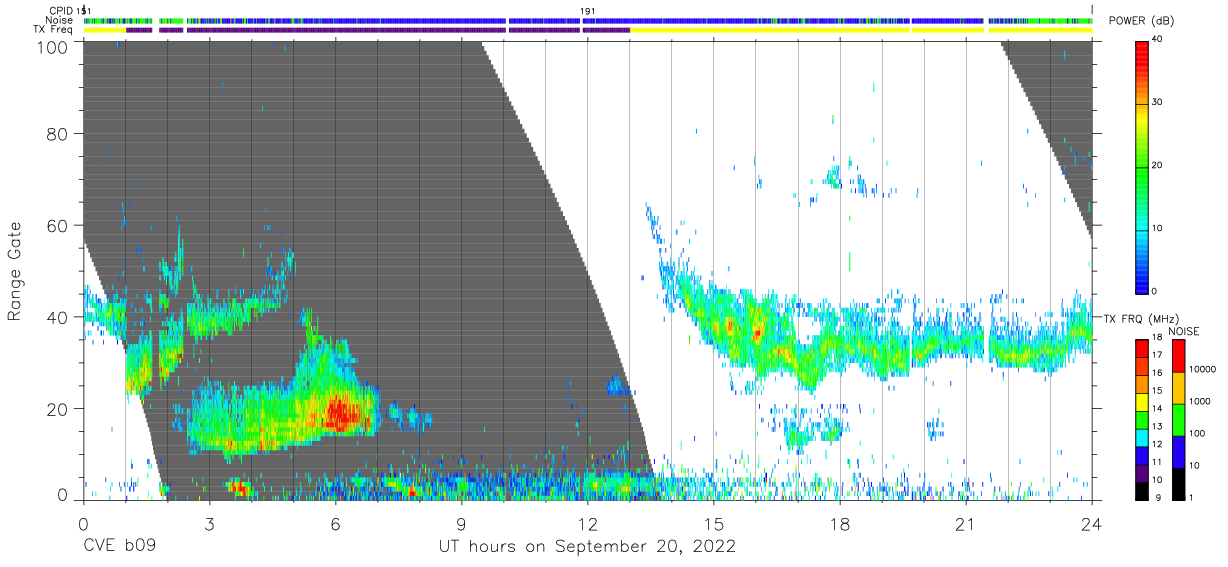This screenshot has width=1228, height=567.
Task: Click the 'CVE b09' radar label
Action: [x=118, y=546]
